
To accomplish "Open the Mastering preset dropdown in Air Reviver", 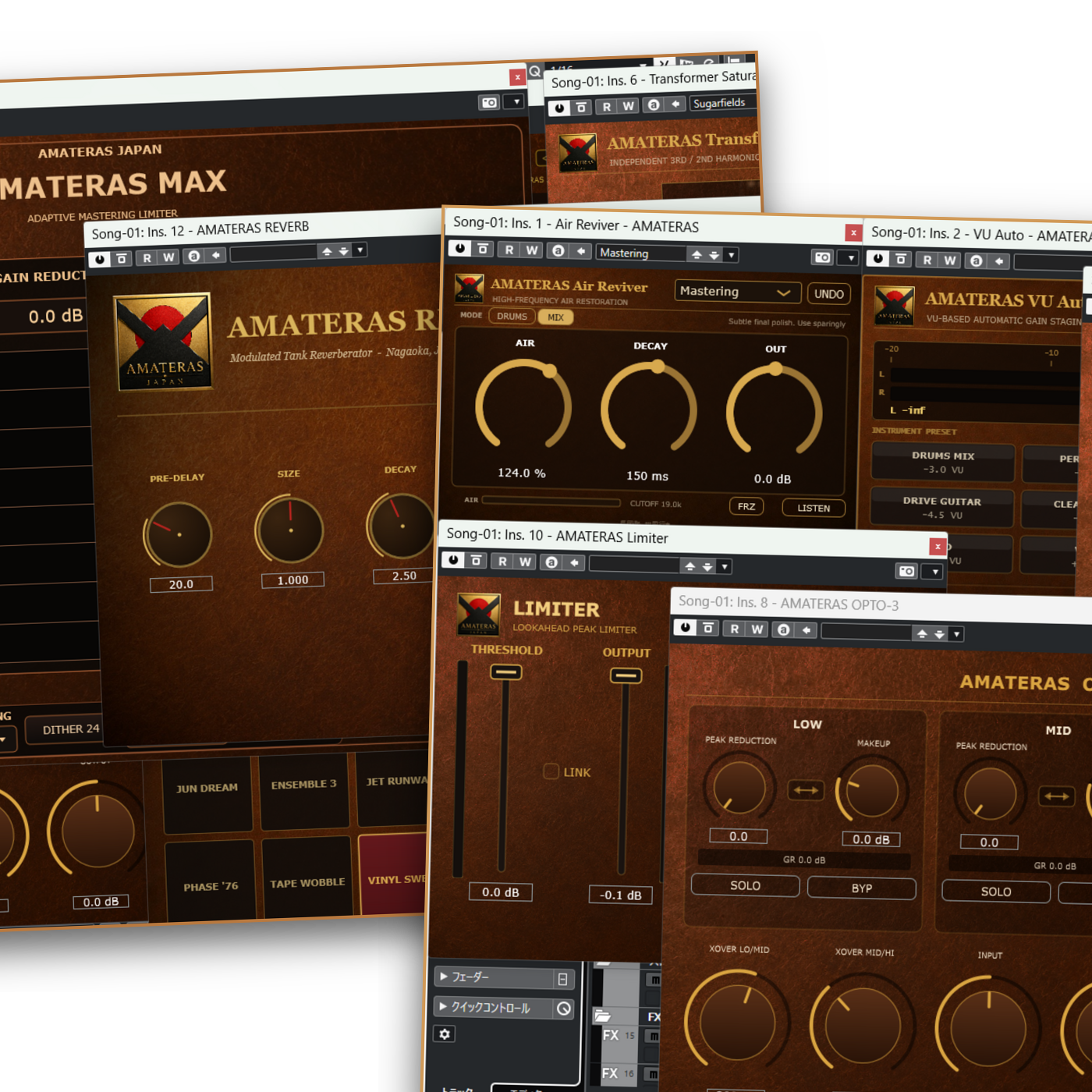I will (736, 292).
